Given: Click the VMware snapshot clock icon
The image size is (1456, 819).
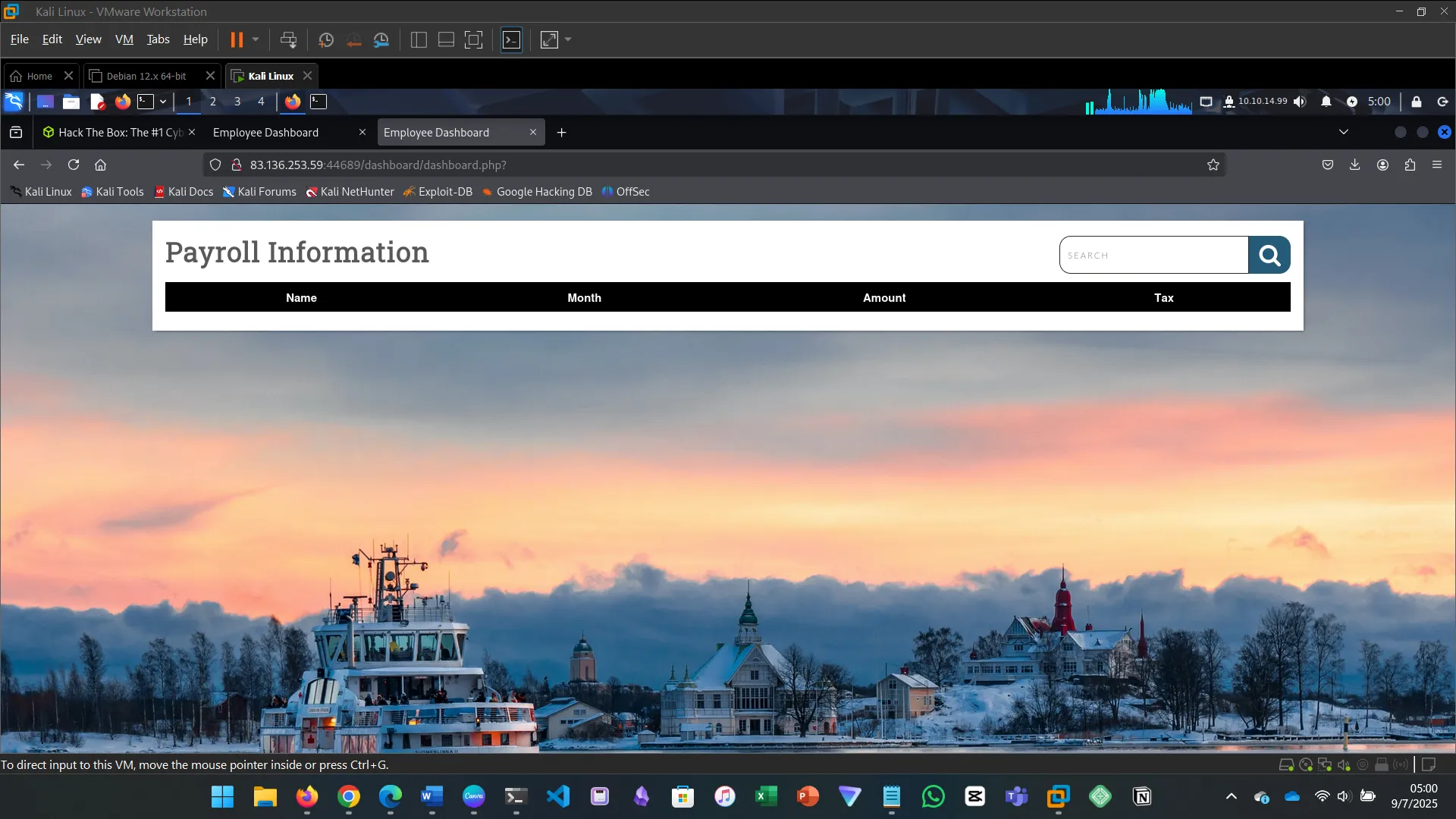Looking at the screenshot, I should point(326,40).
